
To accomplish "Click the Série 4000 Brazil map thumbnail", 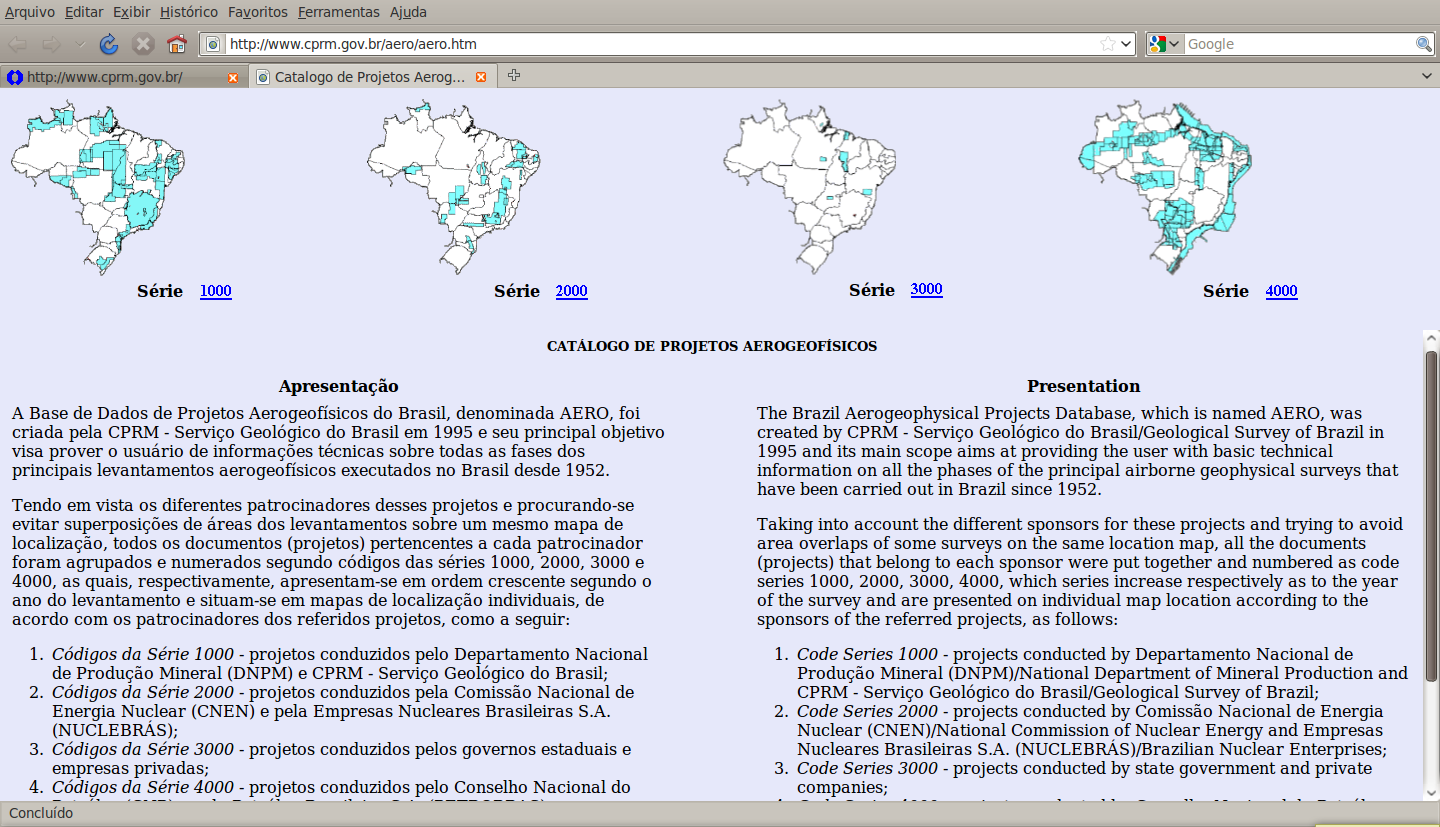I will pos(1165,187).
